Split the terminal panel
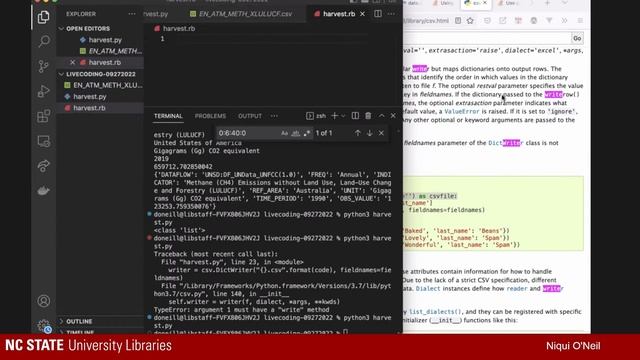The height and width of the screenshot is (360, 640). [x=355, y=116]
